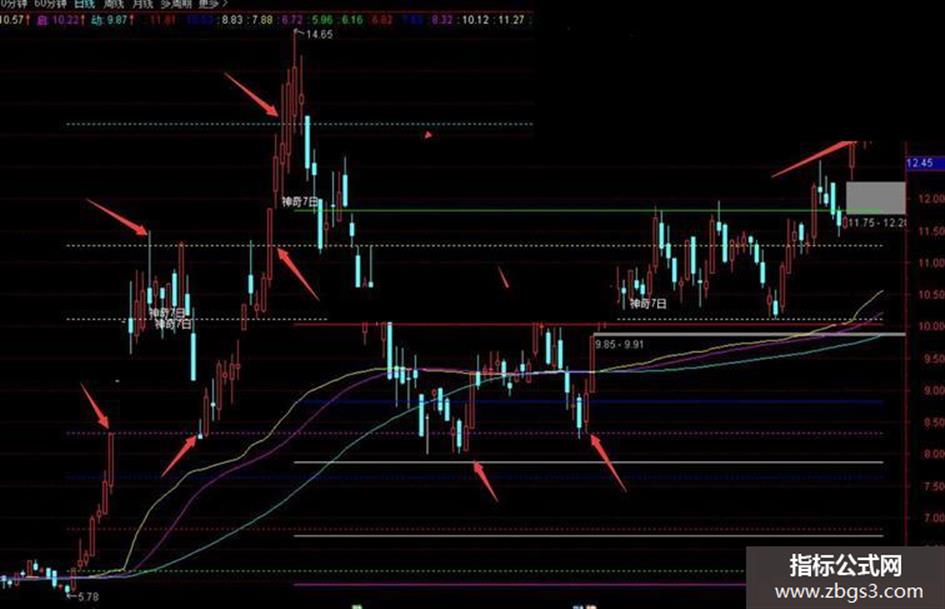Switch to the 60分钟 period tab
Image resolution: width=945 pixels, height=609 pixels.
pyautogui.click(x=51, y=3)
